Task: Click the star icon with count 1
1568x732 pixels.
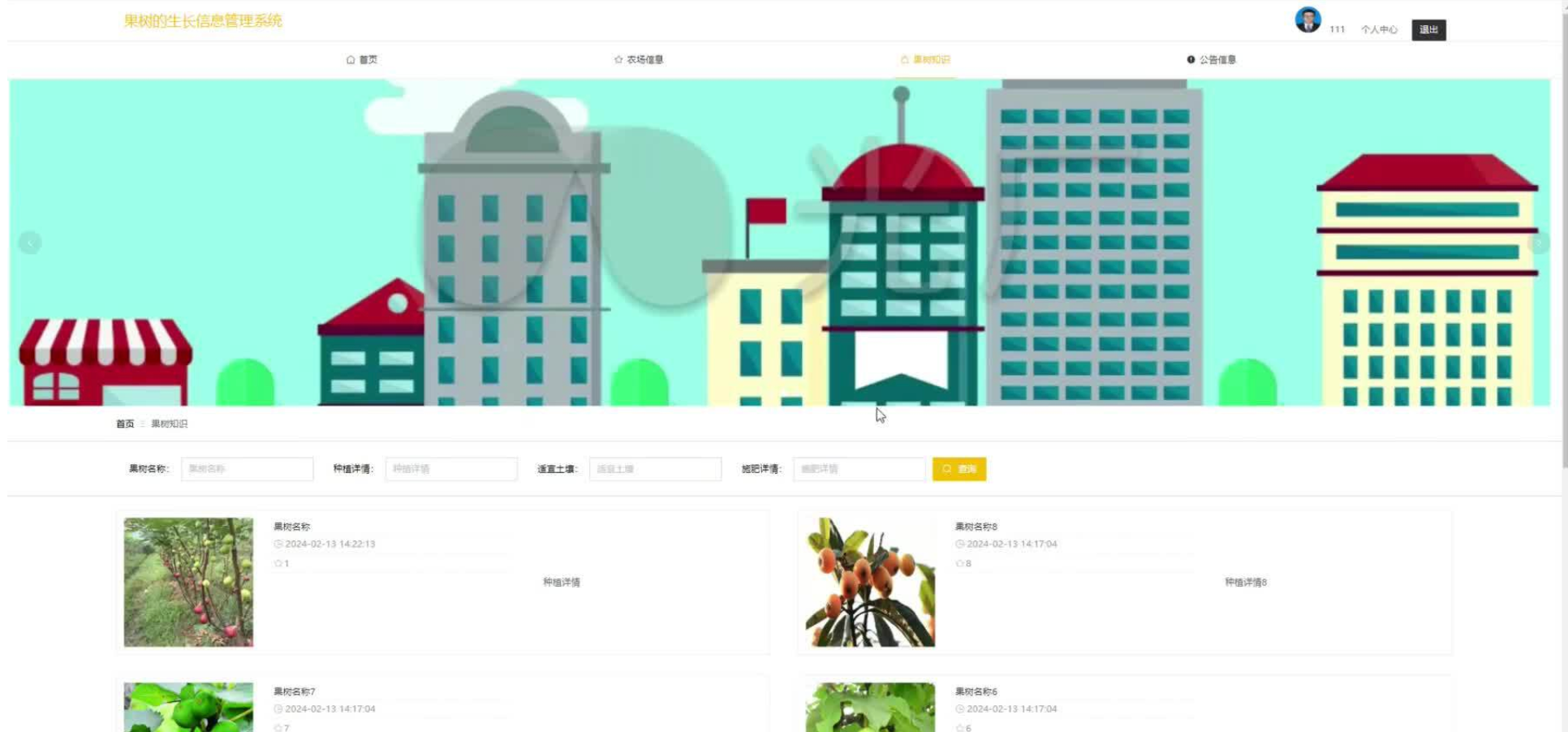Action: pos(278,563)
